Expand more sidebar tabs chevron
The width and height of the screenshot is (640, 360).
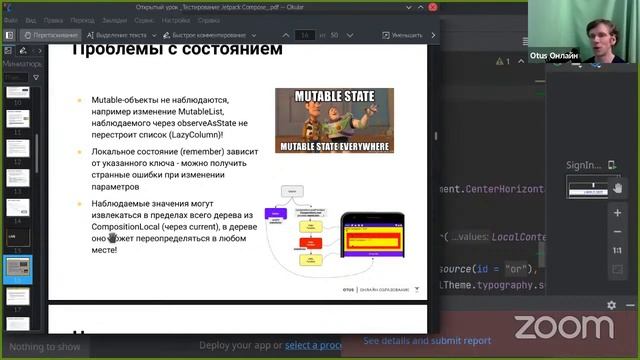pyautogui.click(x=40, y=51)
